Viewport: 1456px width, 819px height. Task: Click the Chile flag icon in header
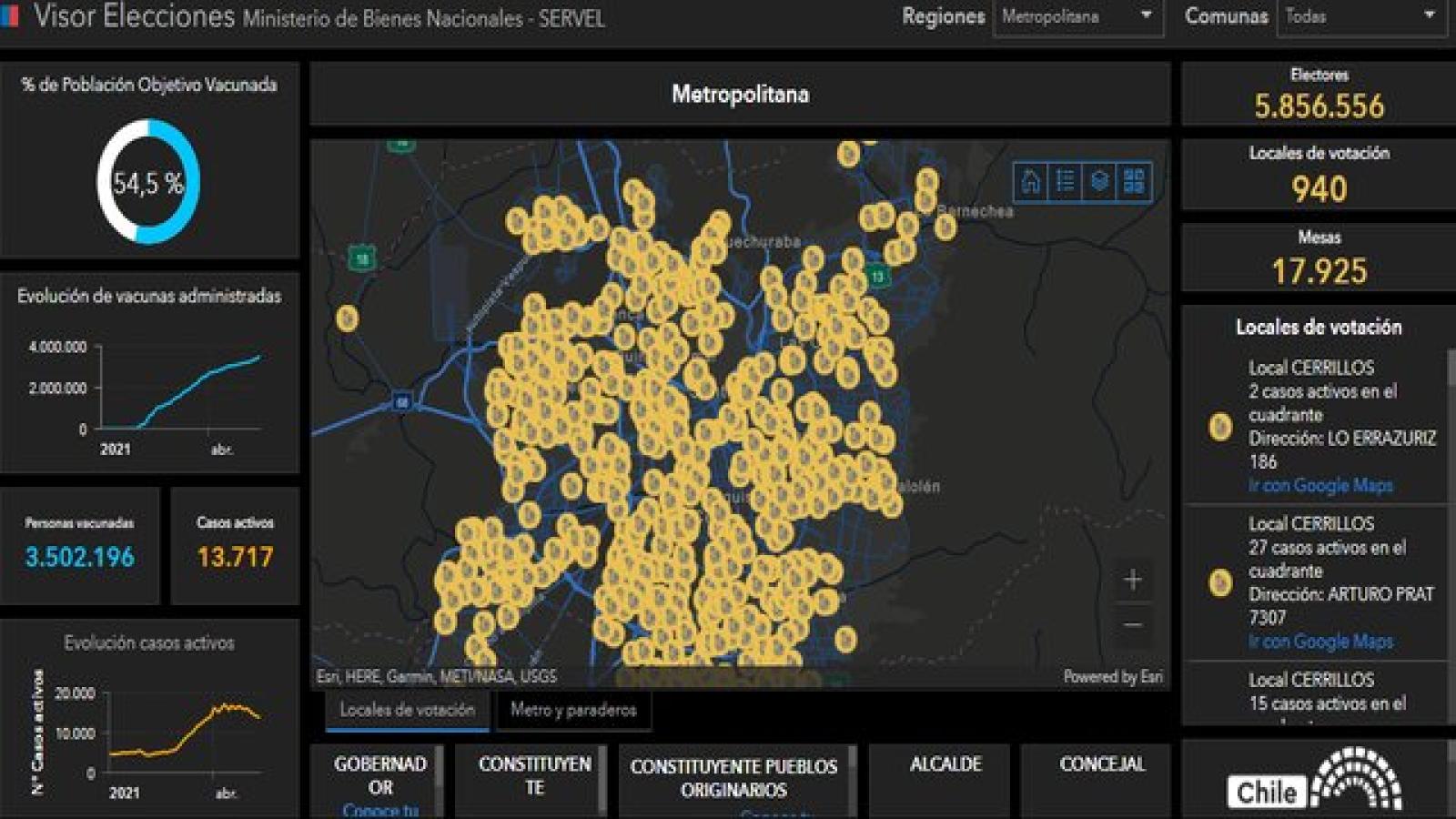click(10, 15)
